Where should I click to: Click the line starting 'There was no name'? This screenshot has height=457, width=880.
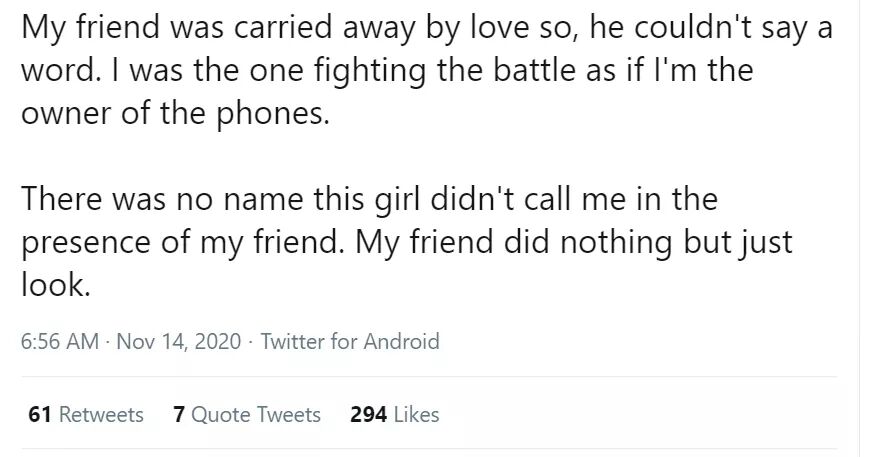[369, 199]
